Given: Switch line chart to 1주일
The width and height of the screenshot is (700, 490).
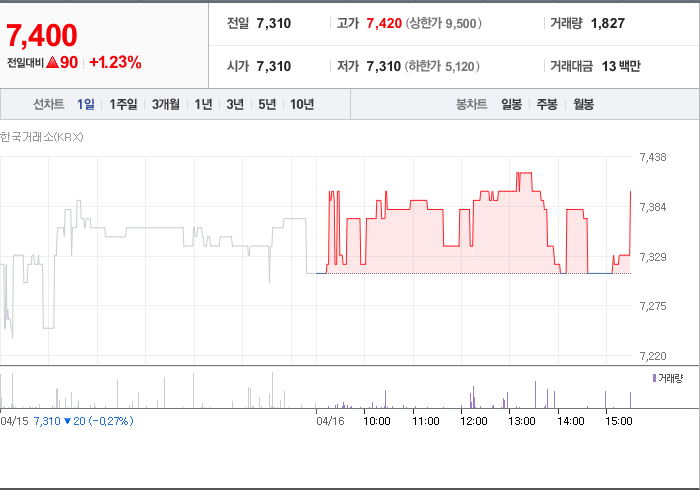Looking at the screenshot, I should 123,104.
